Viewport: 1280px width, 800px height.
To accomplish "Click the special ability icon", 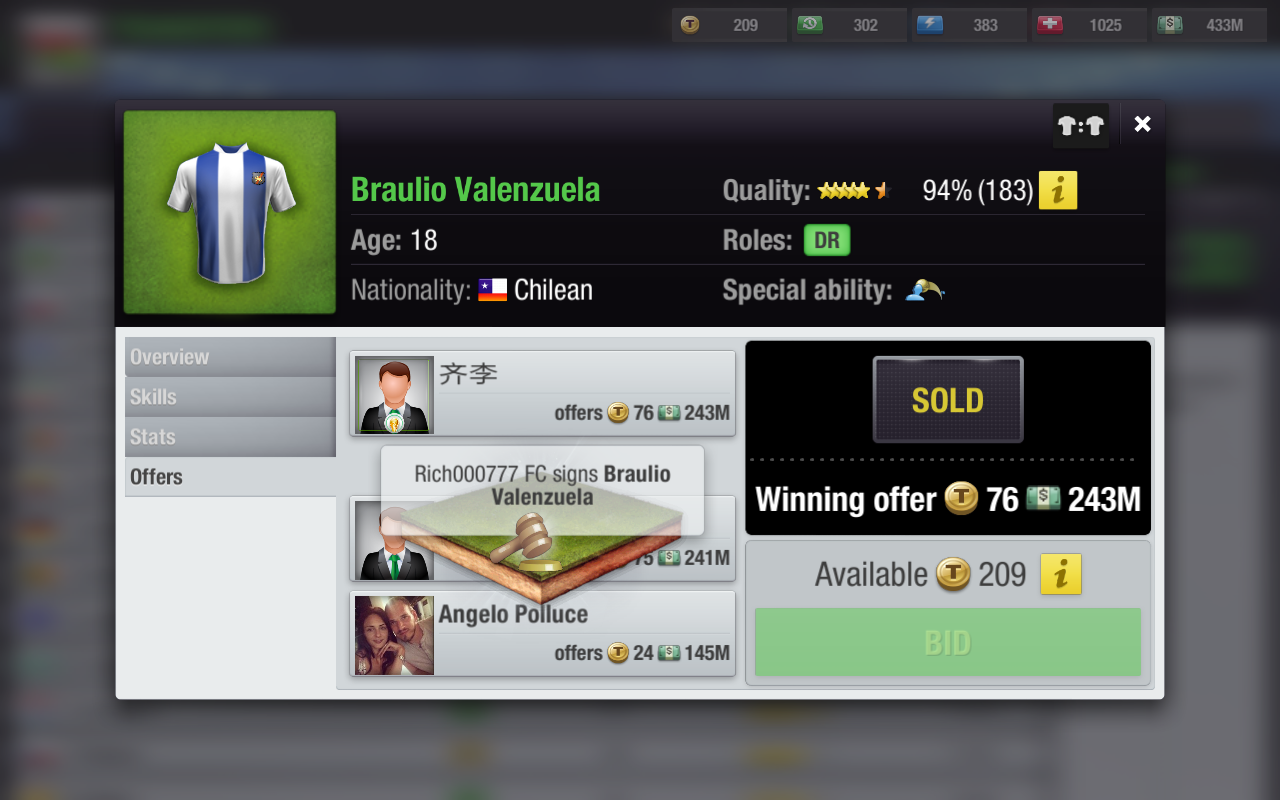I will tap(924, 290).
